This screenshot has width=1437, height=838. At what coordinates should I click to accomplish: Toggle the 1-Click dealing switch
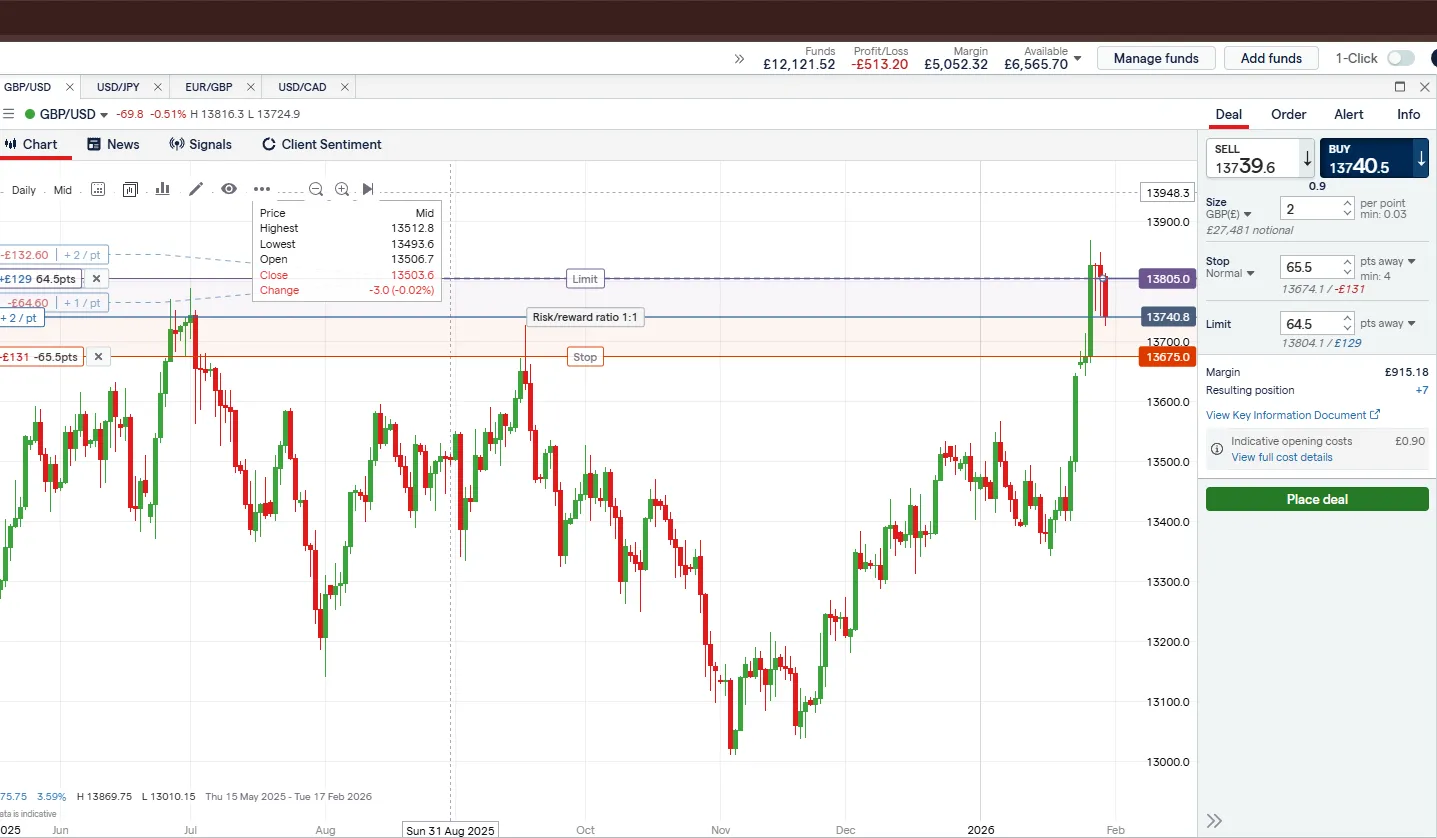coord(1400,58)
